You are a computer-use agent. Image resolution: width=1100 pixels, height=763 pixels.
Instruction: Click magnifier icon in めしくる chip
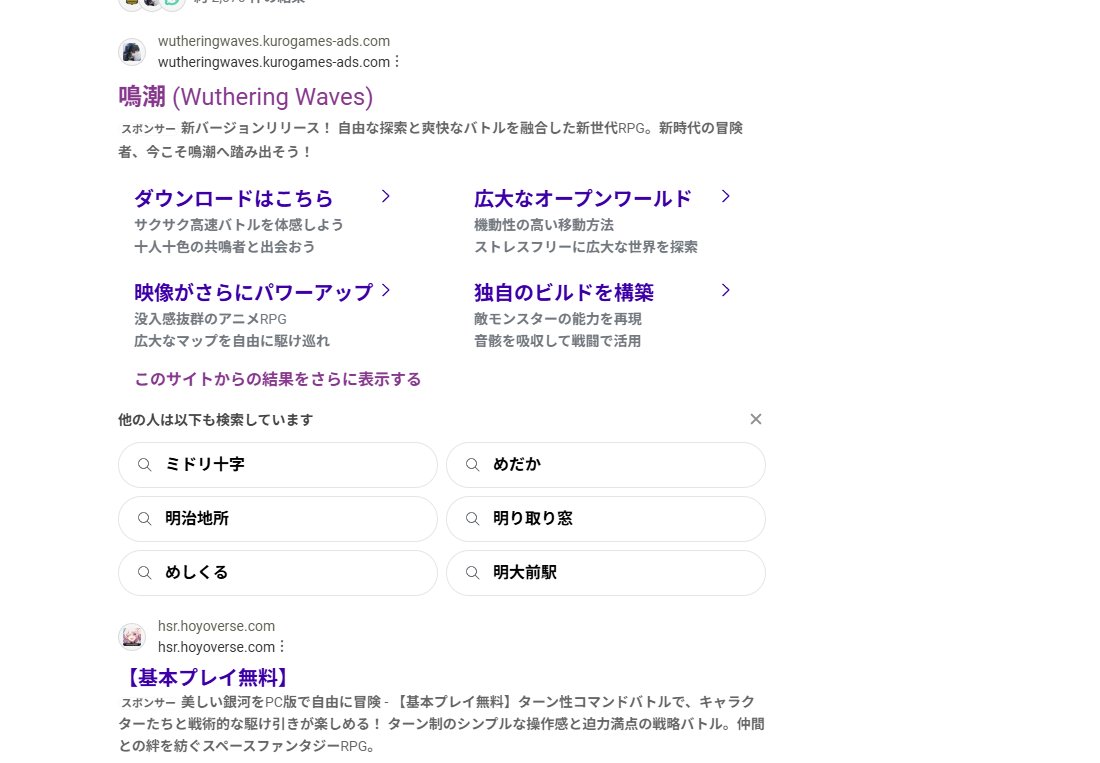pos(145,573)
